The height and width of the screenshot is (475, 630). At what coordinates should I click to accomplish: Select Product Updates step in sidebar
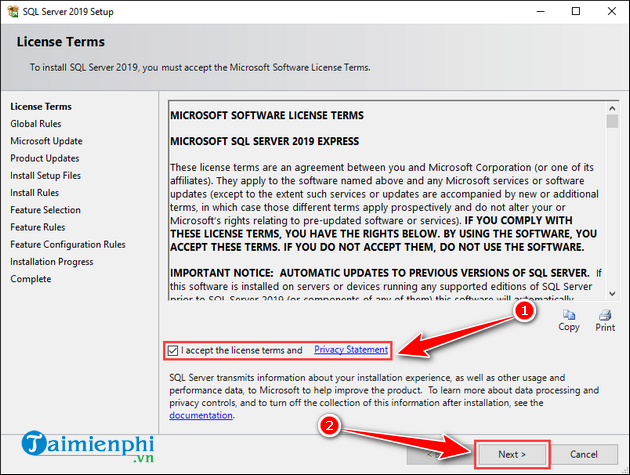(x=45, y=158)
